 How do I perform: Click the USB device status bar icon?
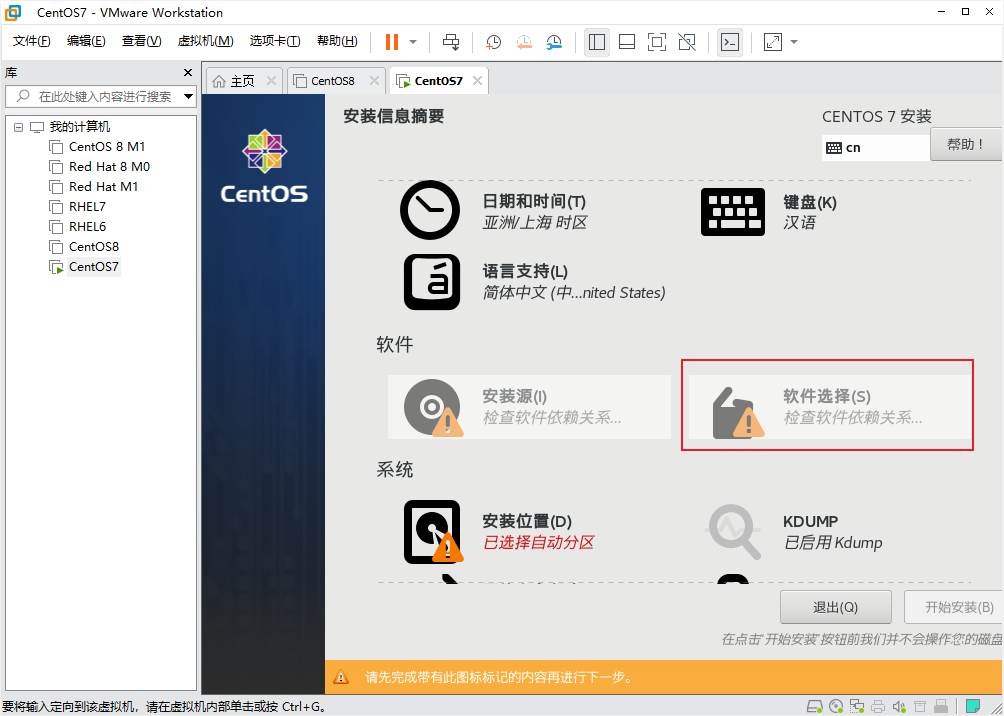tap(942, 706)
